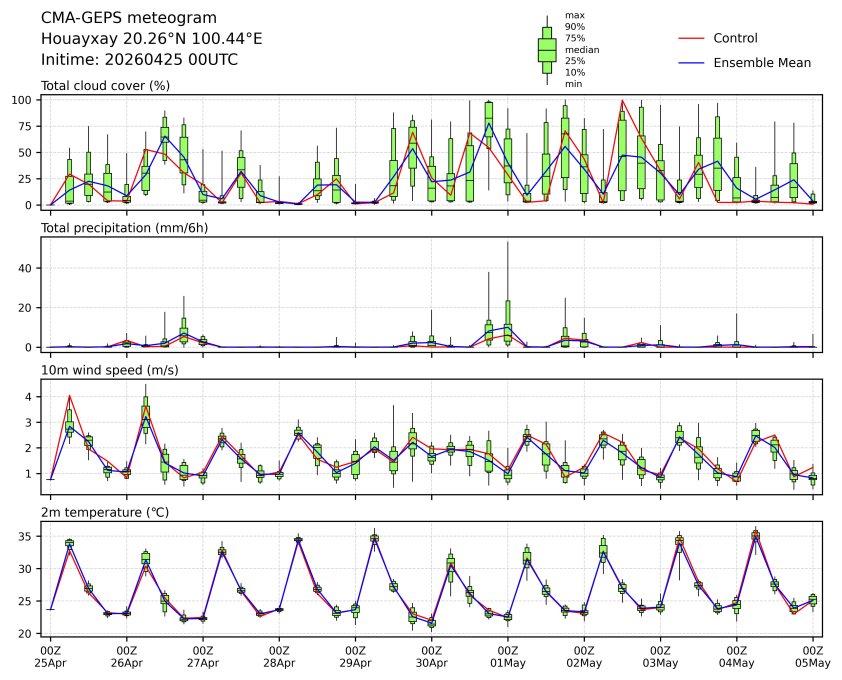The height and width of the screenshot is (680, 842).
Task: Select the 'Control' legend label
Action: pos(735,38)
